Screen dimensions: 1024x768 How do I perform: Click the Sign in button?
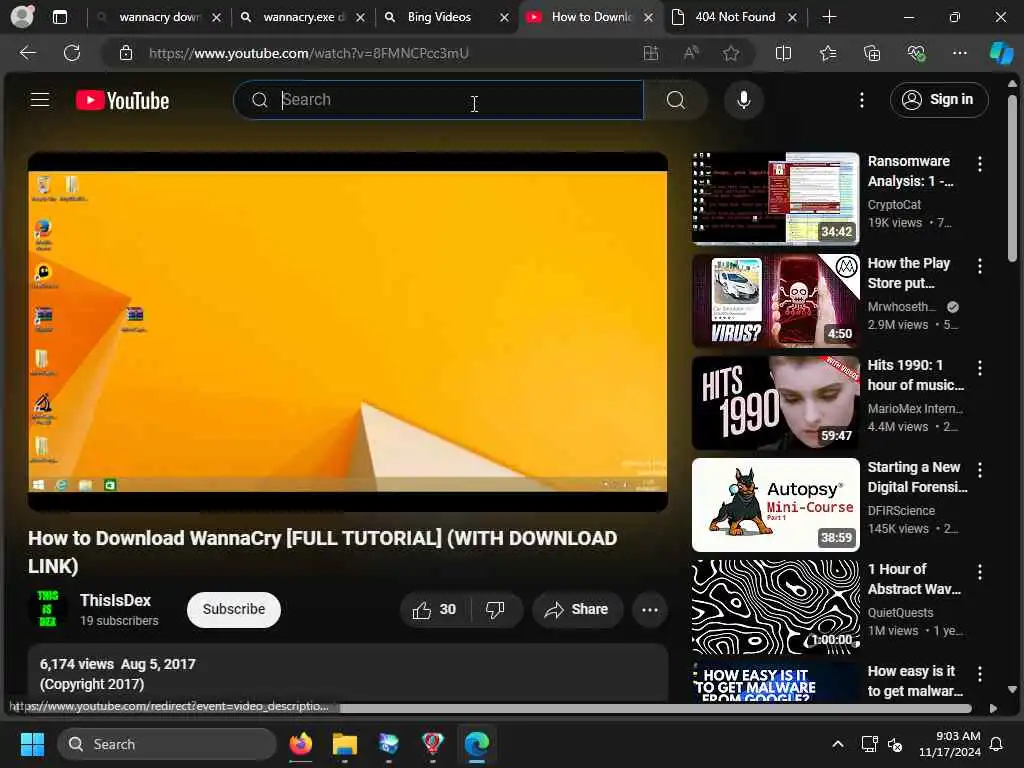tap(938, 100)
